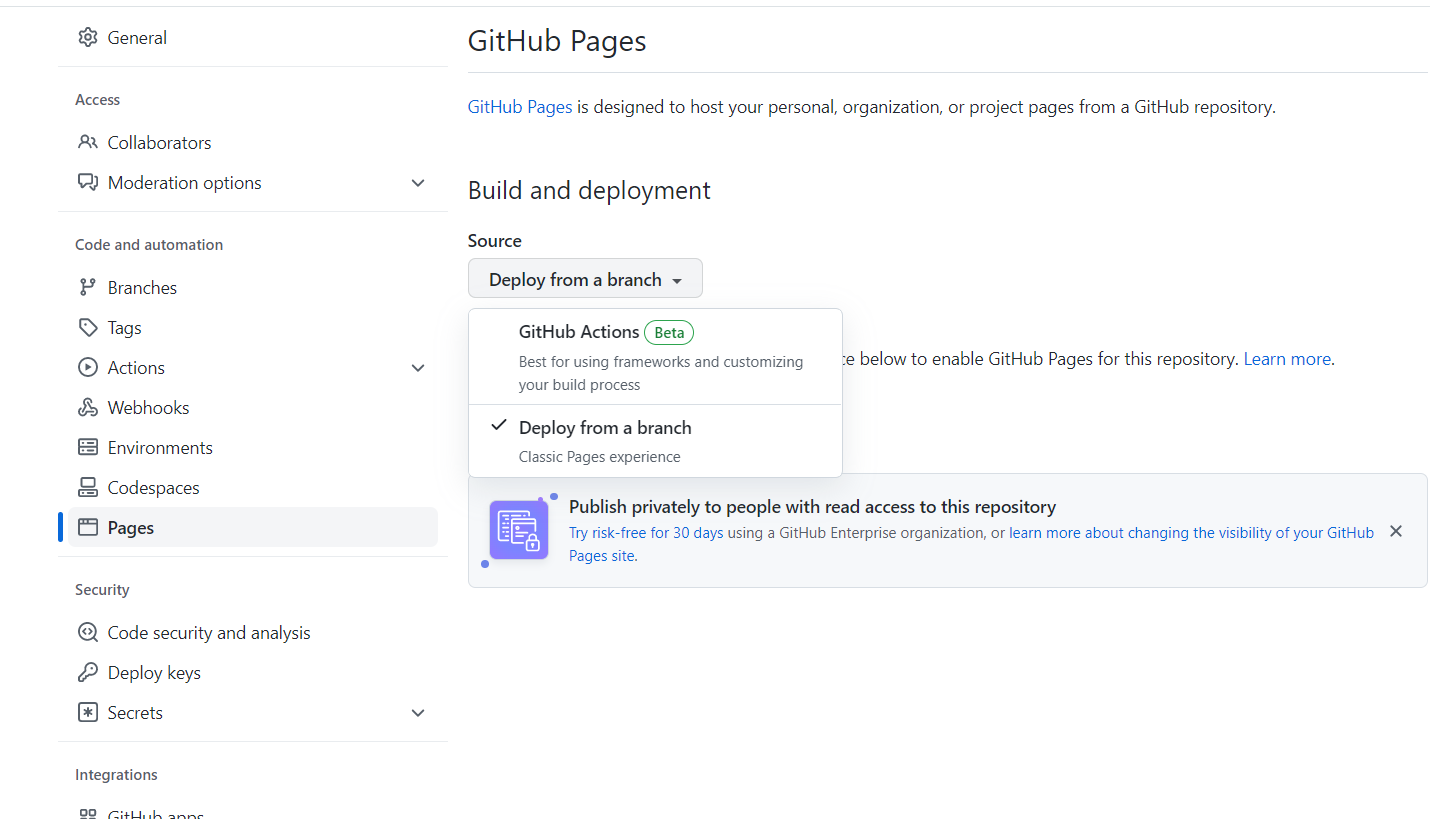Click Try risk-free for 30 days link
1430x819 pixels.
(646, 533)
